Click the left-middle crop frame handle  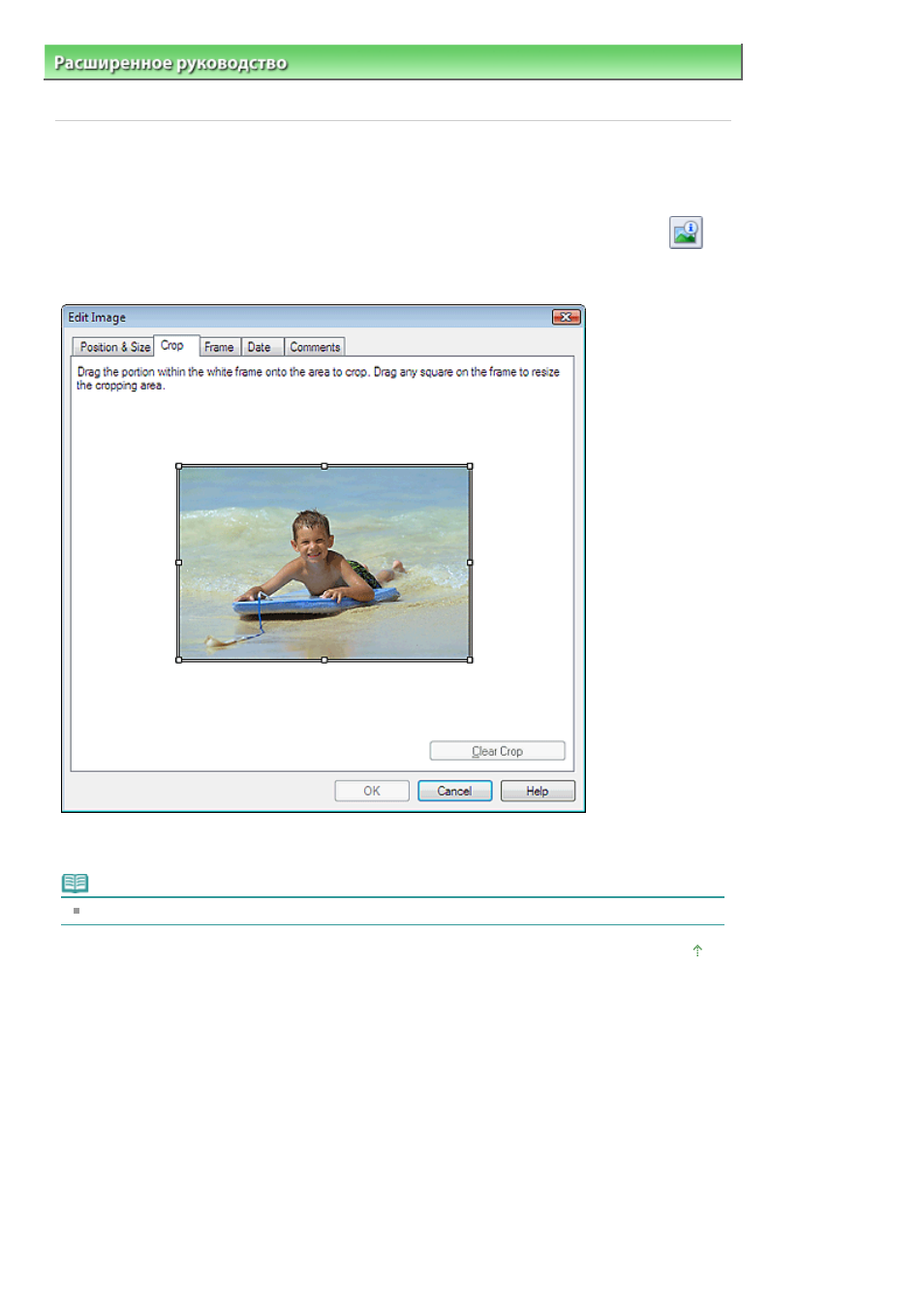(x=178, y=562)
